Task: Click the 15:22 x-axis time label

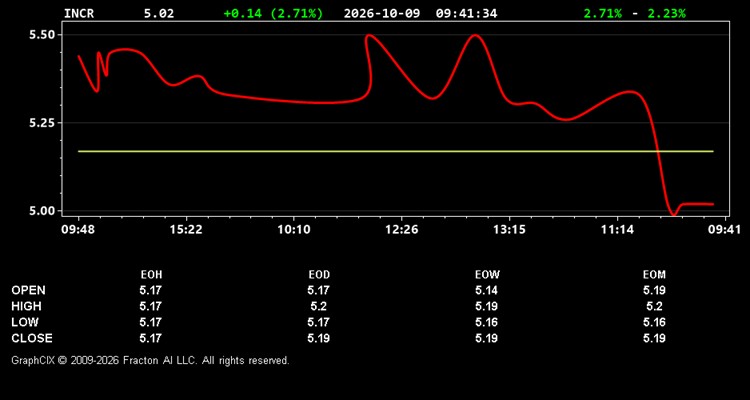Action: pyautogui.click(x=186, y=230)
